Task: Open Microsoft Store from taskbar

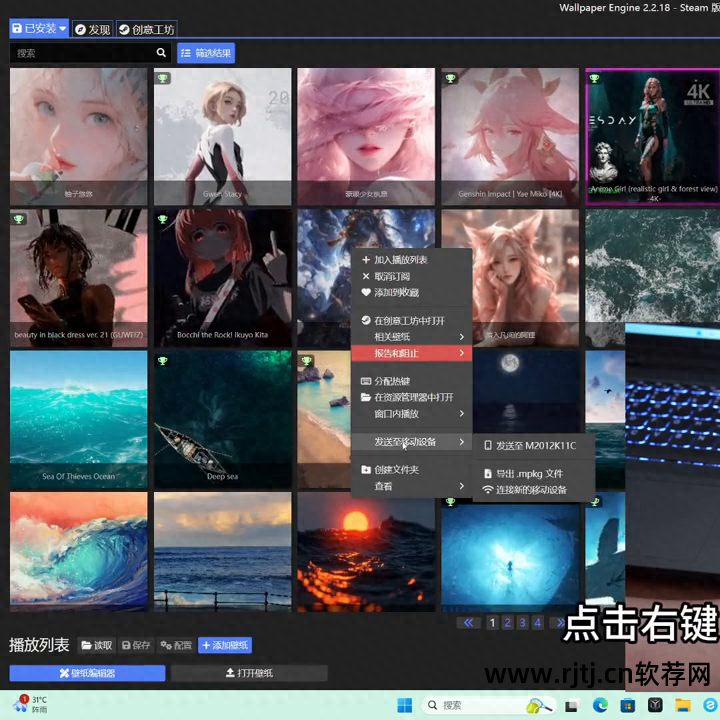Action: (x=628, y=705)
